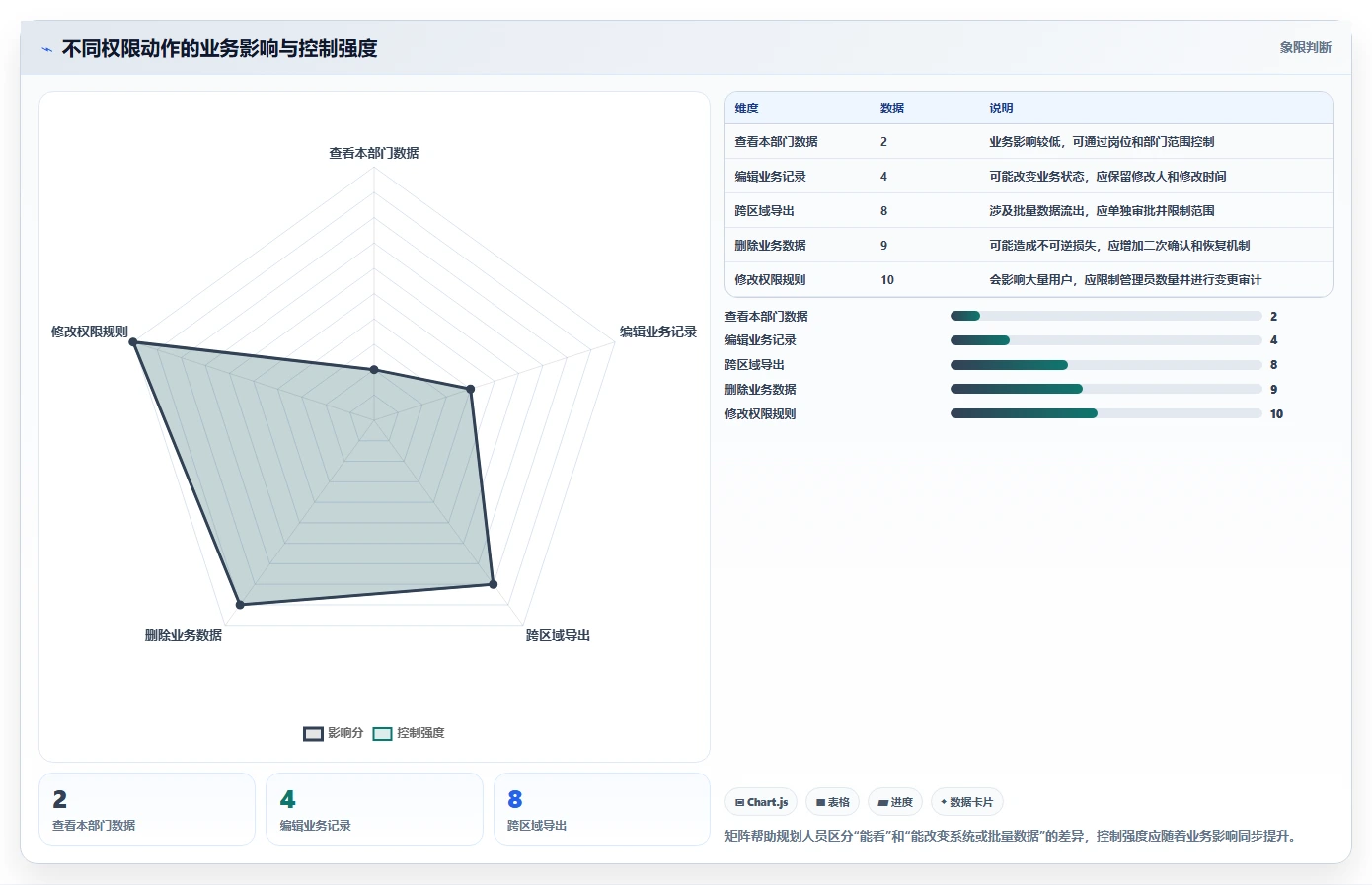The image size is (1372, 885).
Task: Click the footer note starting 矩阵帮助规划人员
Action: click(x=1014, y=836)
